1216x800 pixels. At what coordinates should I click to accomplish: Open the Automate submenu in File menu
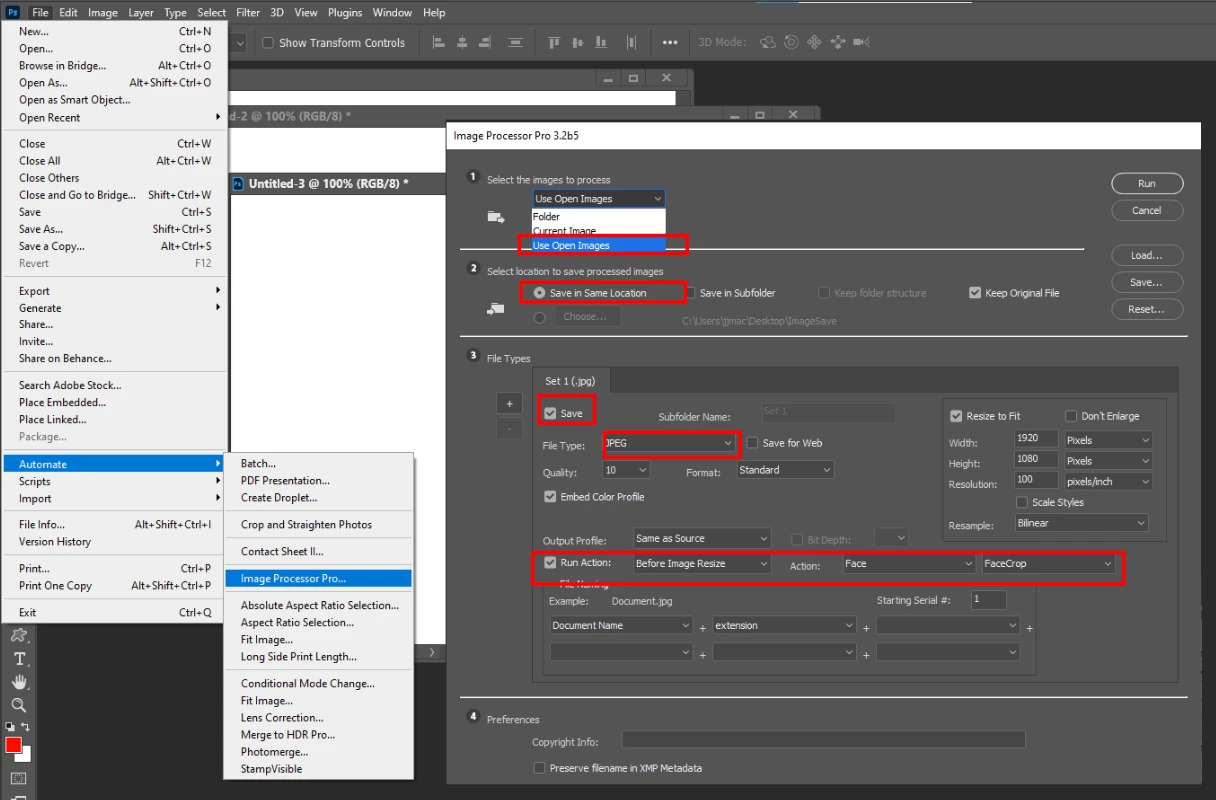pos(114,464)
